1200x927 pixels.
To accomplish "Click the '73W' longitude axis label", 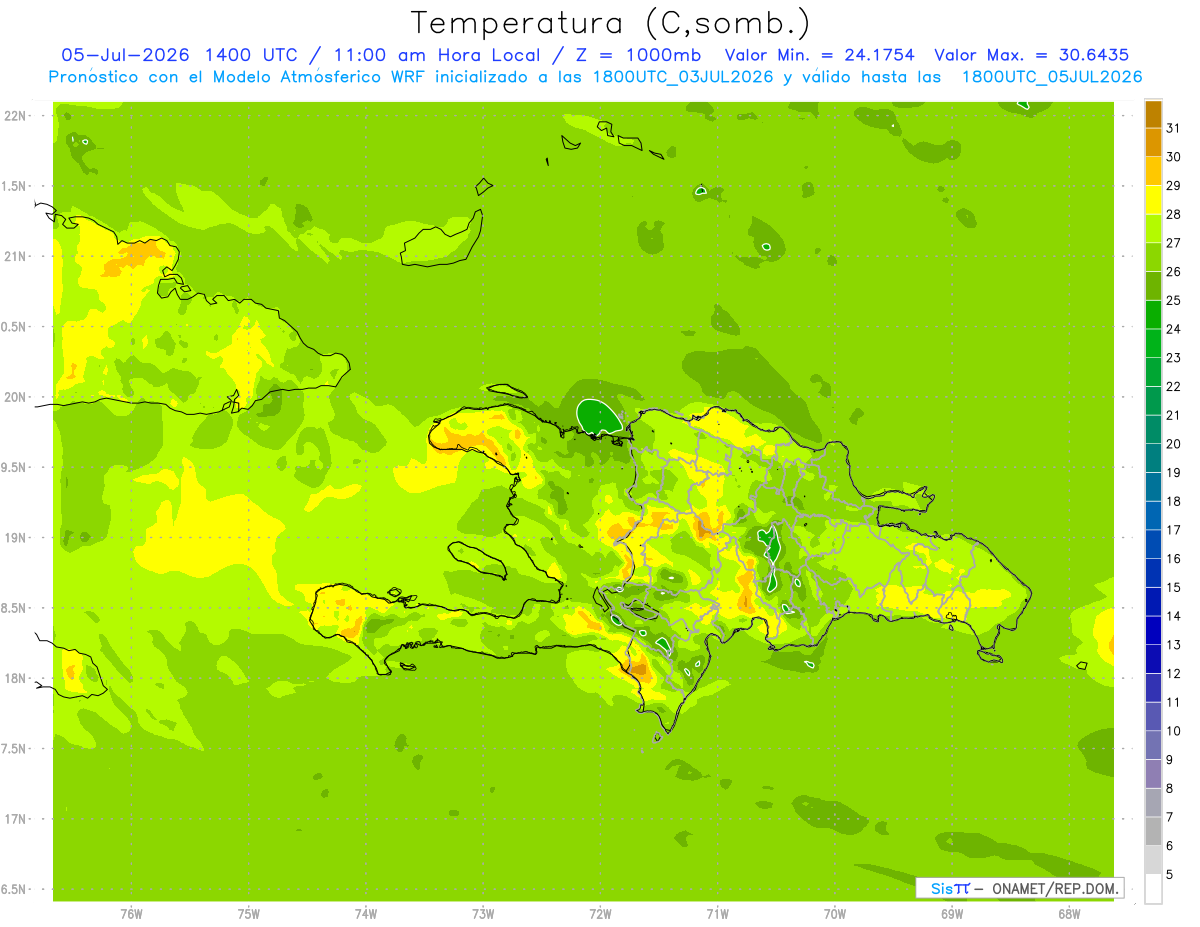I will [483, 914].
